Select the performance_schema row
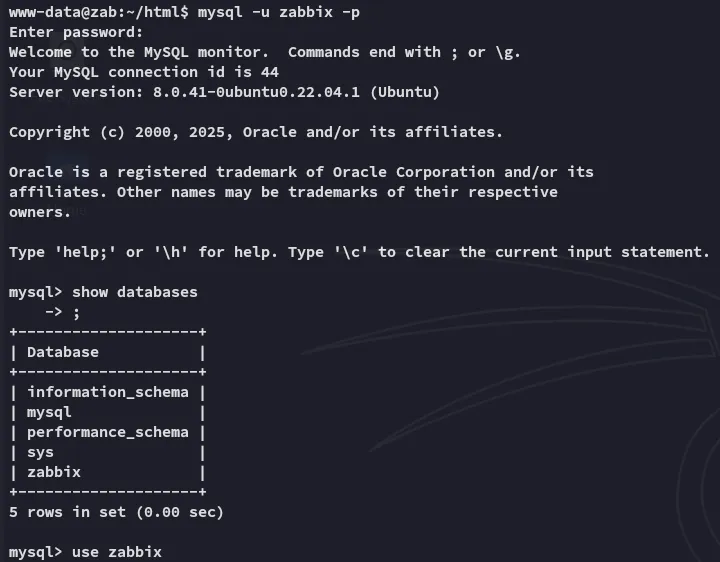720x562 pixels. point(107,432)
